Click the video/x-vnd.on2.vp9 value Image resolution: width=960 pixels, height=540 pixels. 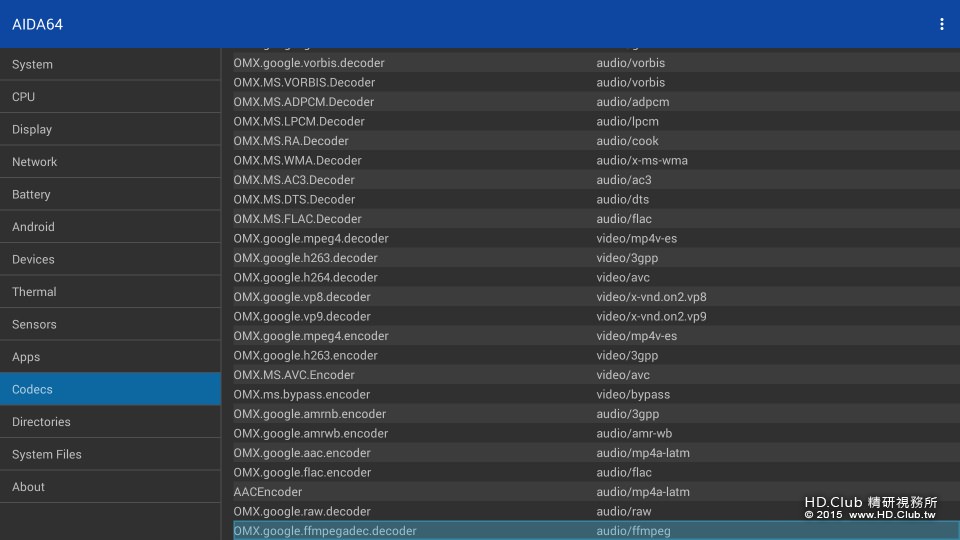(x=651, y=317)
